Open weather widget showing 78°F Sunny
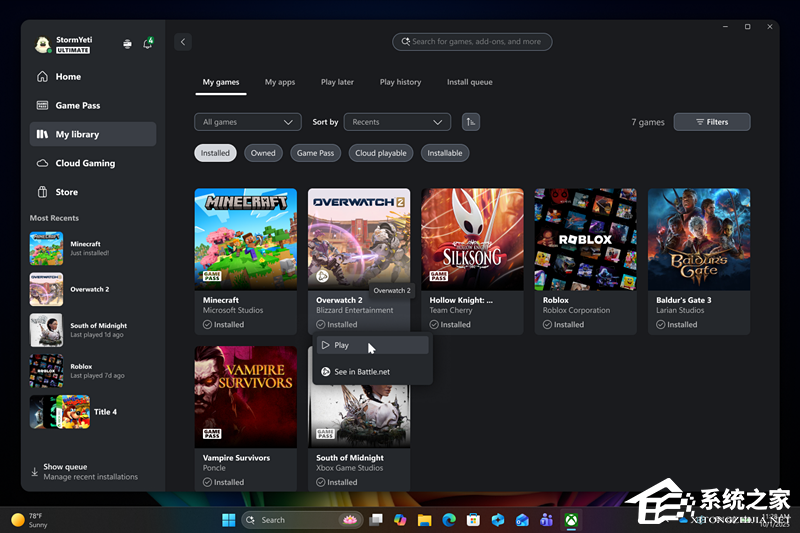The width and height of the screenshot is (800, 533). (x=30, y=520)
